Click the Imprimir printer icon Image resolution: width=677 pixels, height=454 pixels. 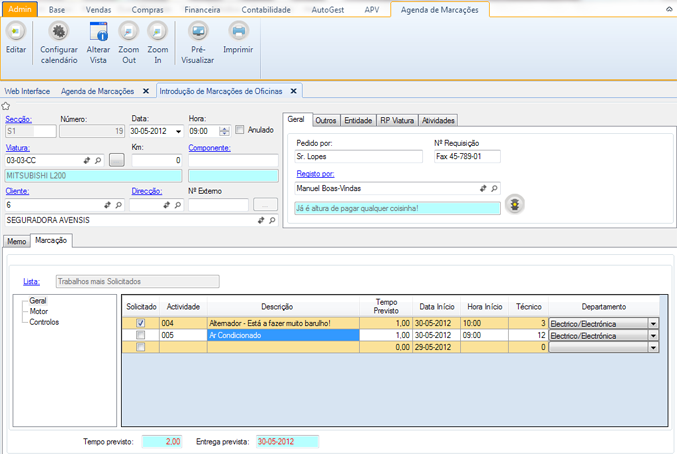[x=238, y=31]
